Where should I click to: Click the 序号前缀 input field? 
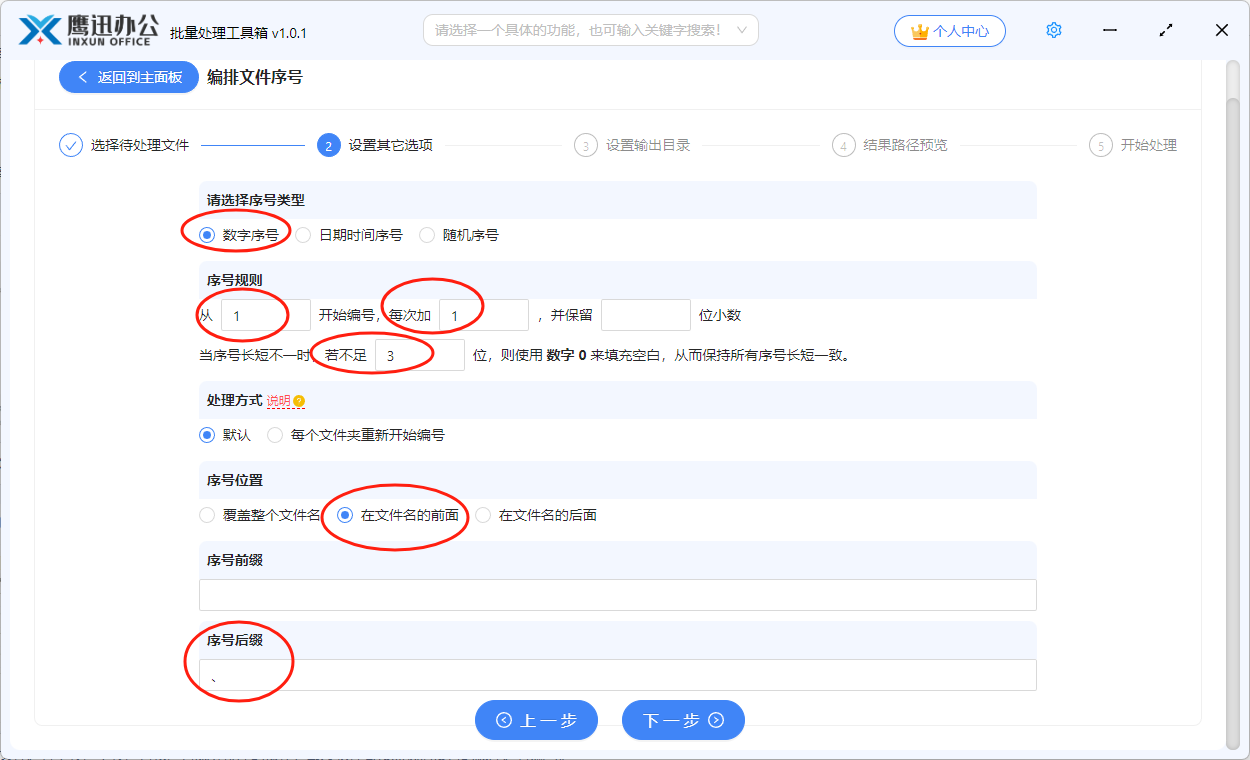click(618, 595)
